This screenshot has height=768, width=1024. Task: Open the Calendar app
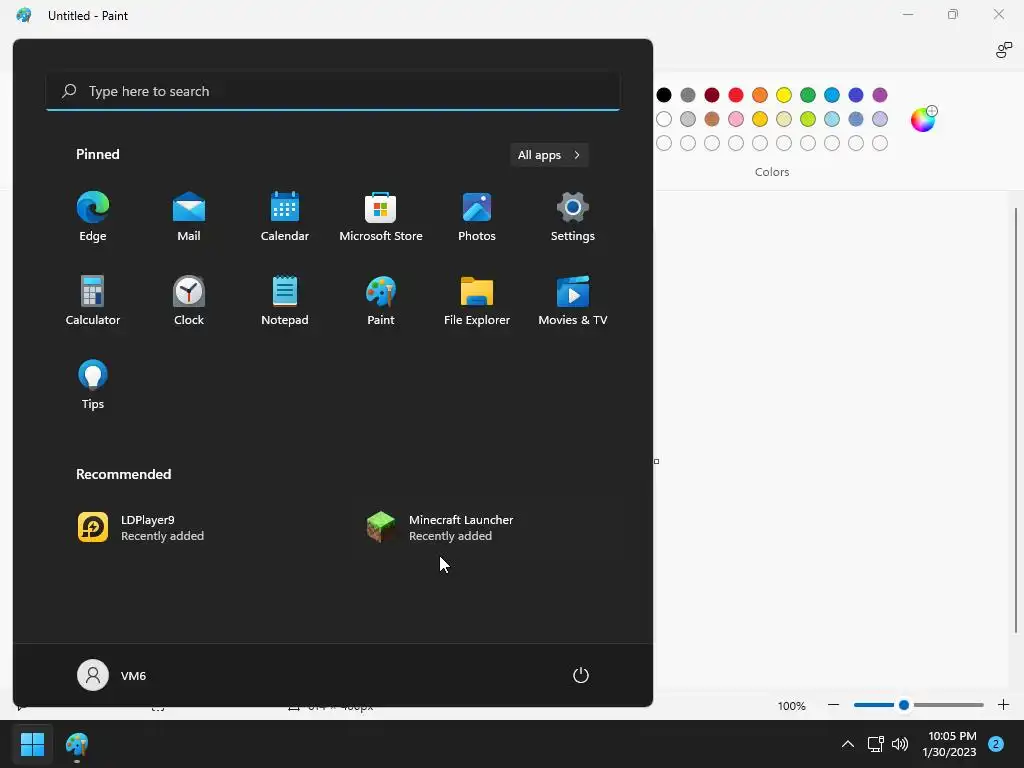285,217
